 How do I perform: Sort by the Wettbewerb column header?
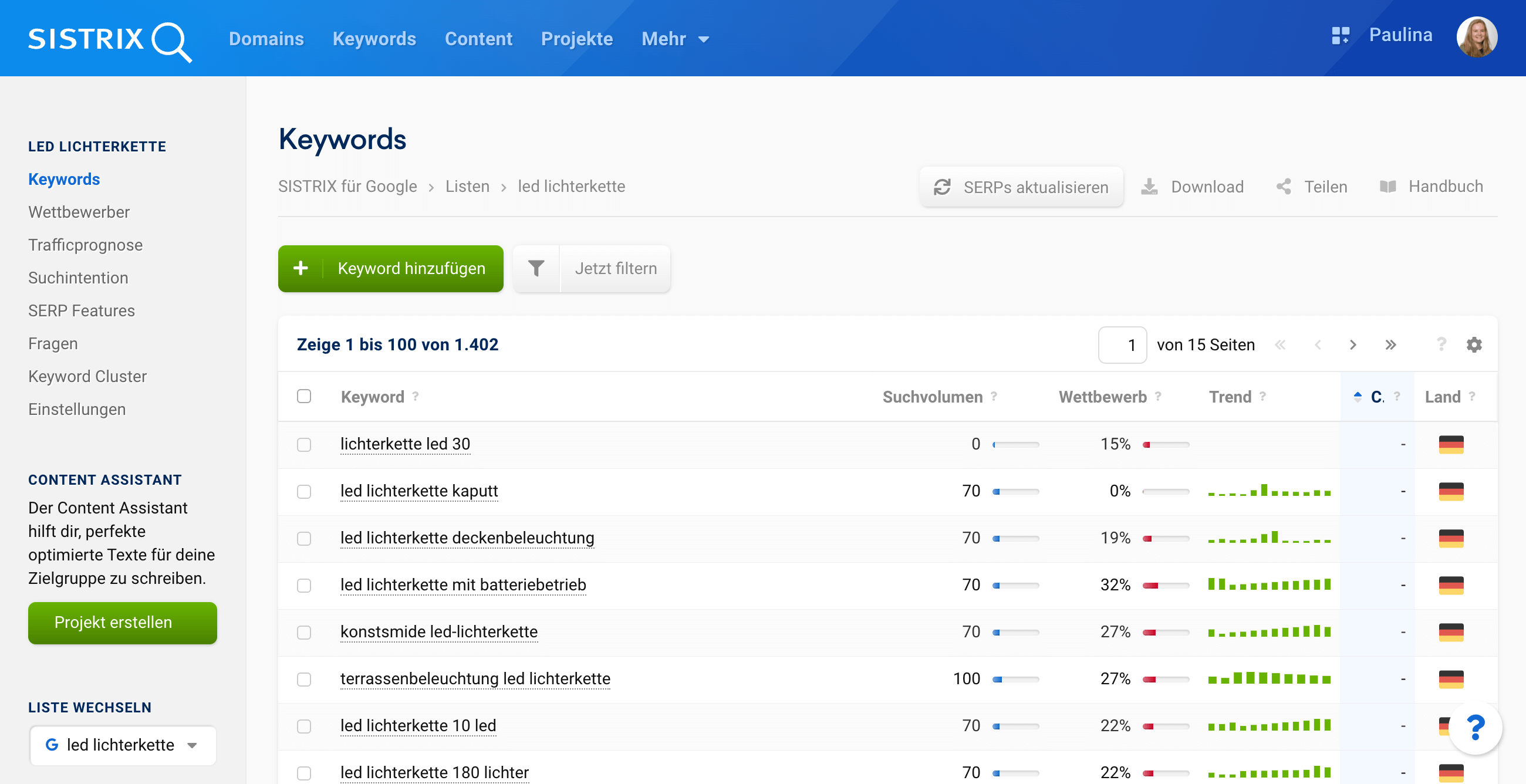click(x=1102, y=397)
